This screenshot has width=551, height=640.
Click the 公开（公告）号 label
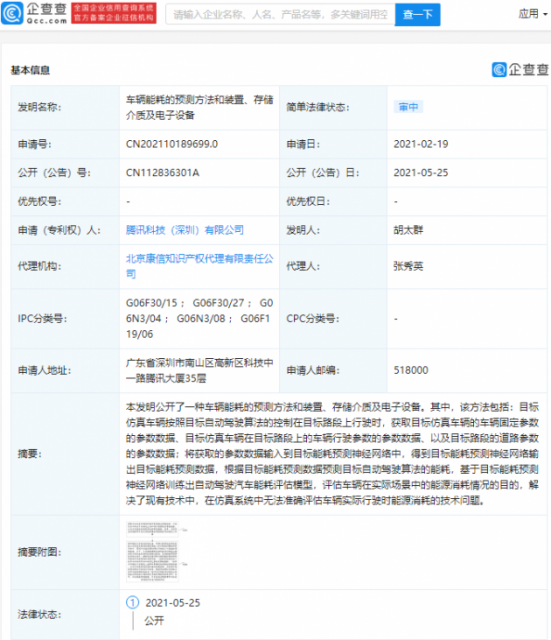54,173
